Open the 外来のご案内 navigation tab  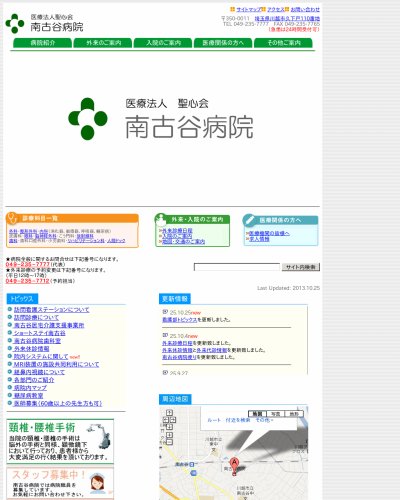103,43
